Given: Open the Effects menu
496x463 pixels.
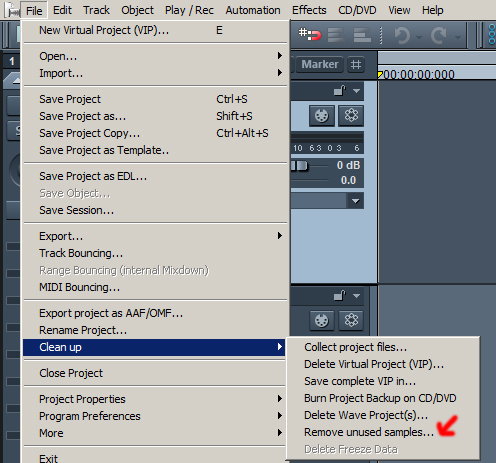Looking at the screenshot, I should (x=309, y=10).
